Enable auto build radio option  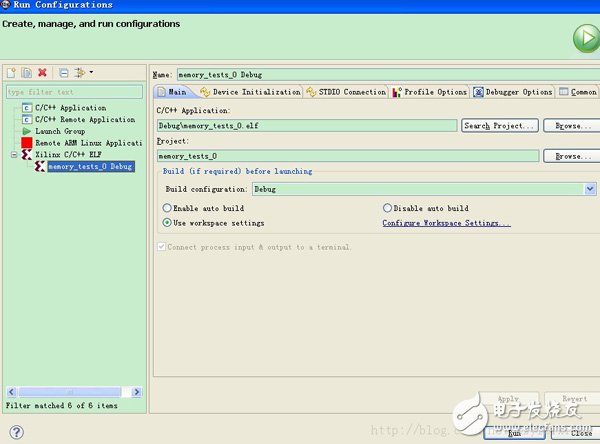[167, 207]
